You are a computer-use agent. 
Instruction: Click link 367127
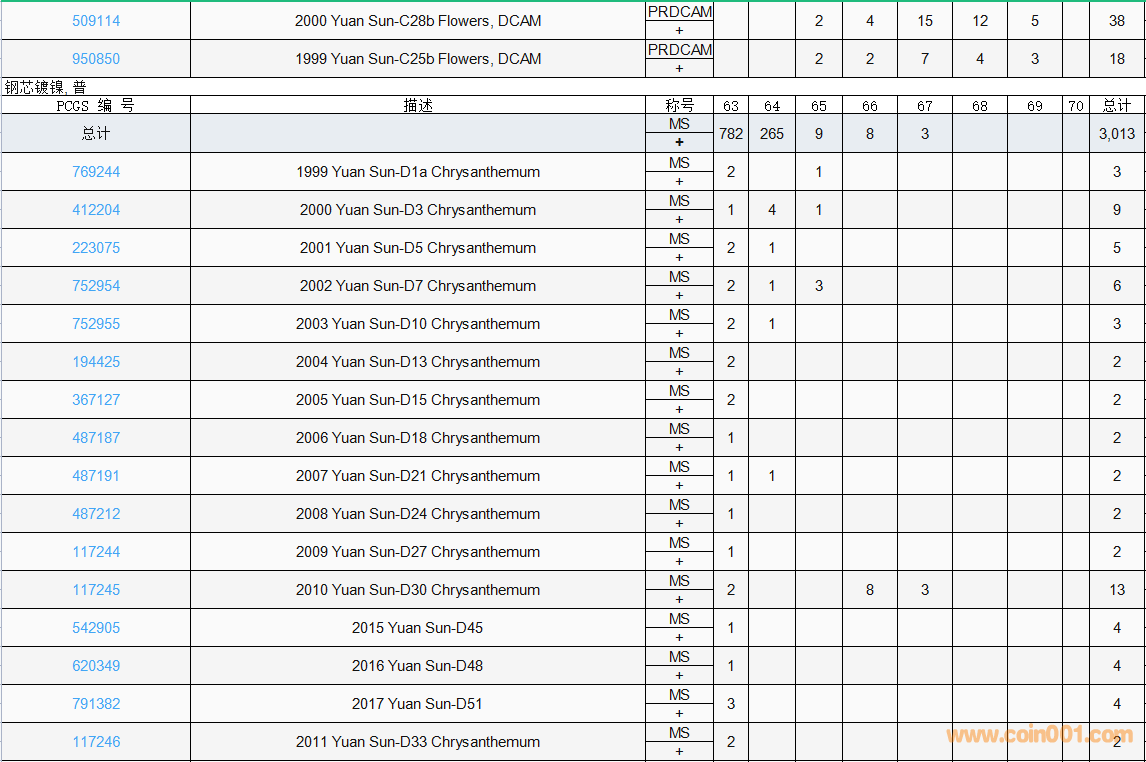click(x=96, y=400)
